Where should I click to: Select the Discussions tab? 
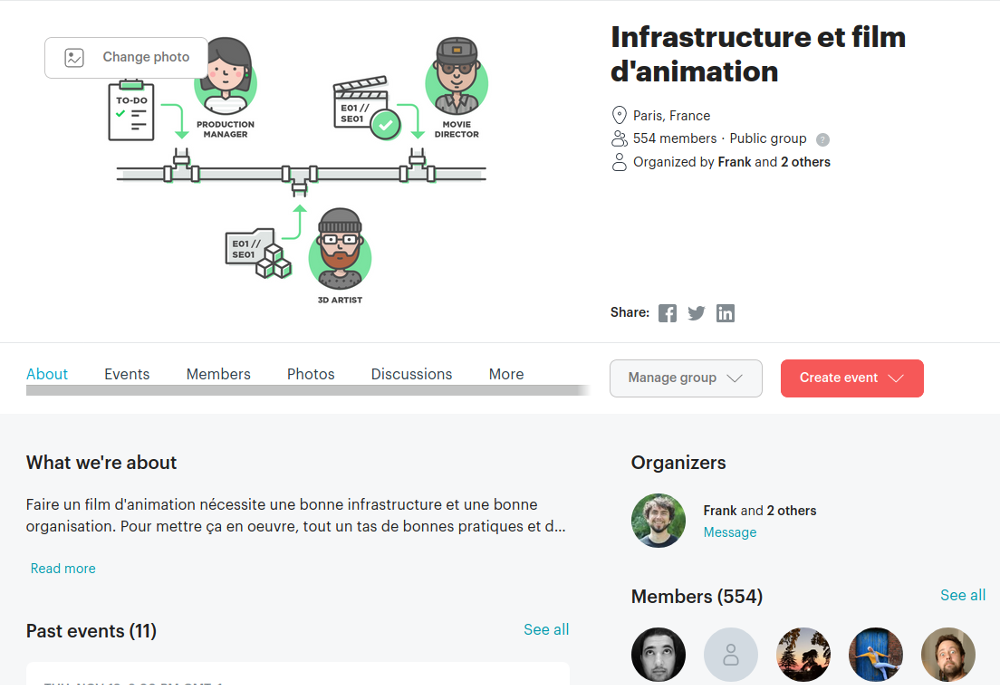pyautogui.click(x=411, y=374)
